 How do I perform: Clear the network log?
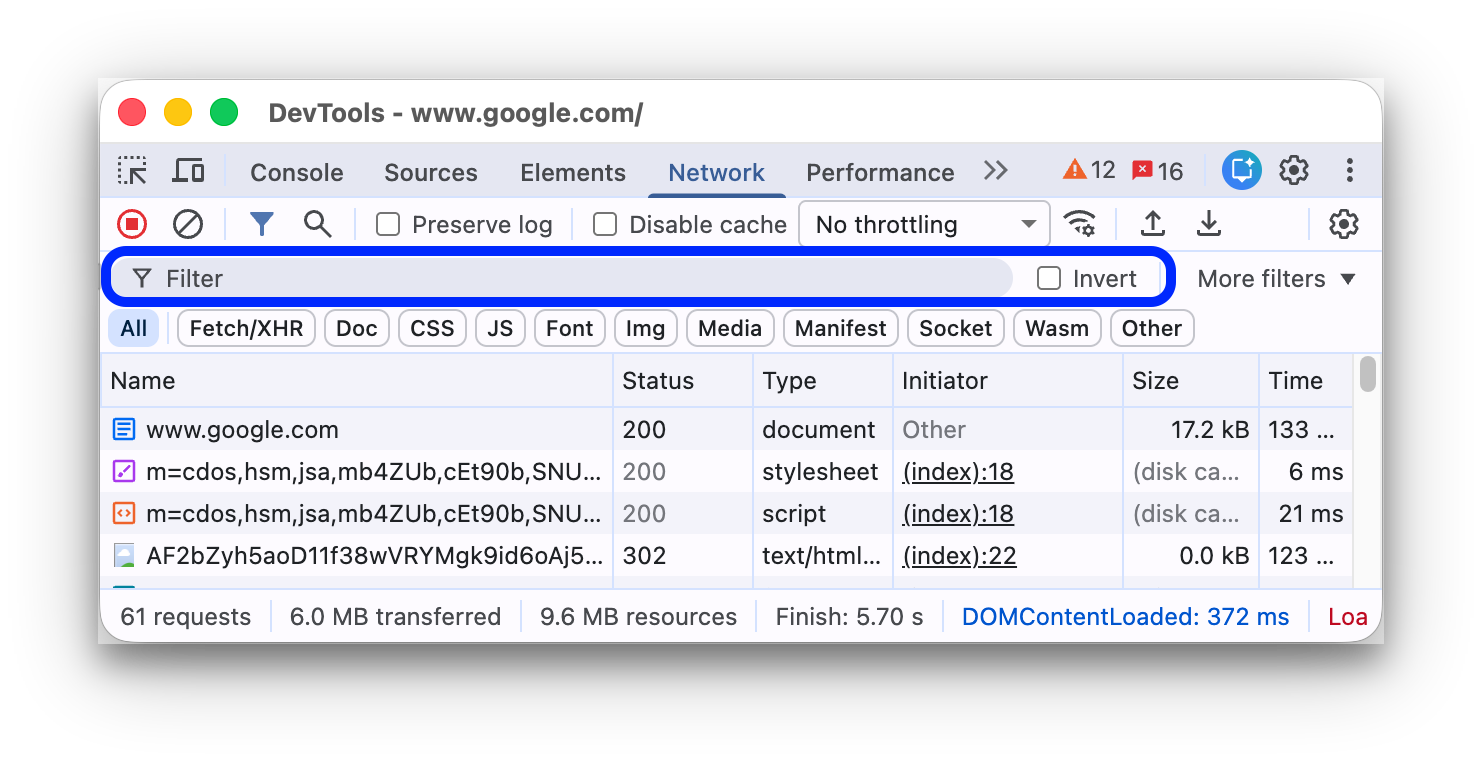click(188, 224)
